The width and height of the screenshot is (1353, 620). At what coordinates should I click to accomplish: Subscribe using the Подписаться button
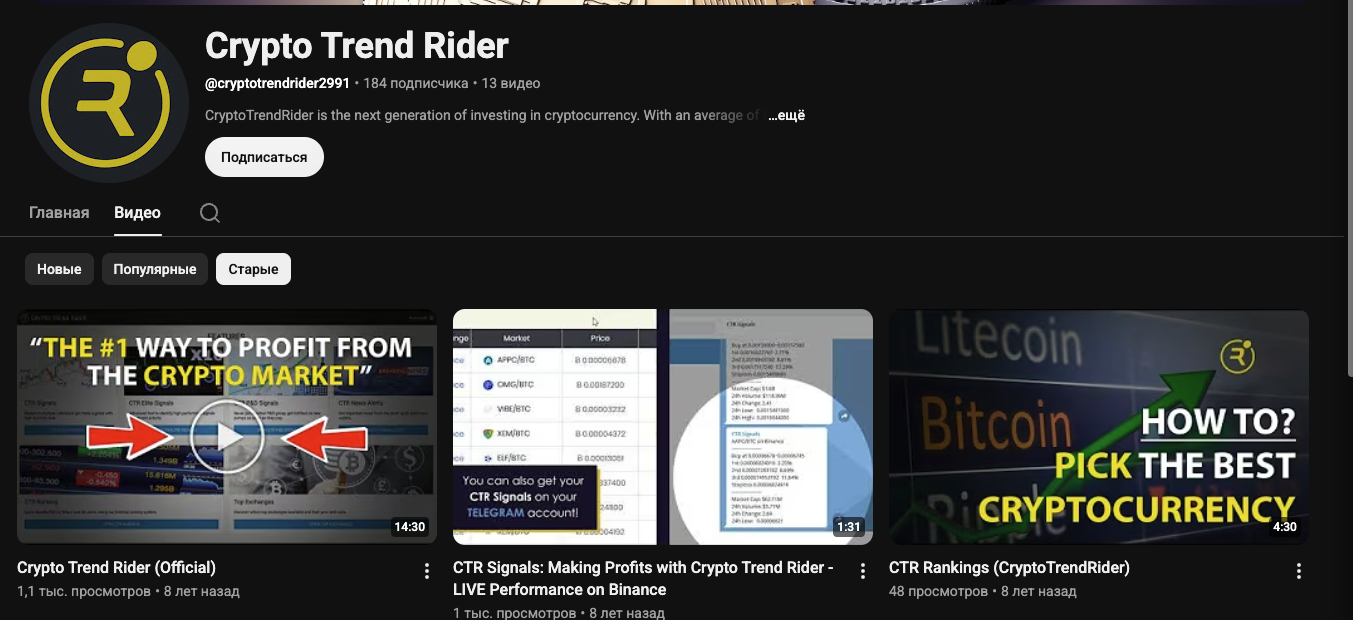click(x=264, y=157)
